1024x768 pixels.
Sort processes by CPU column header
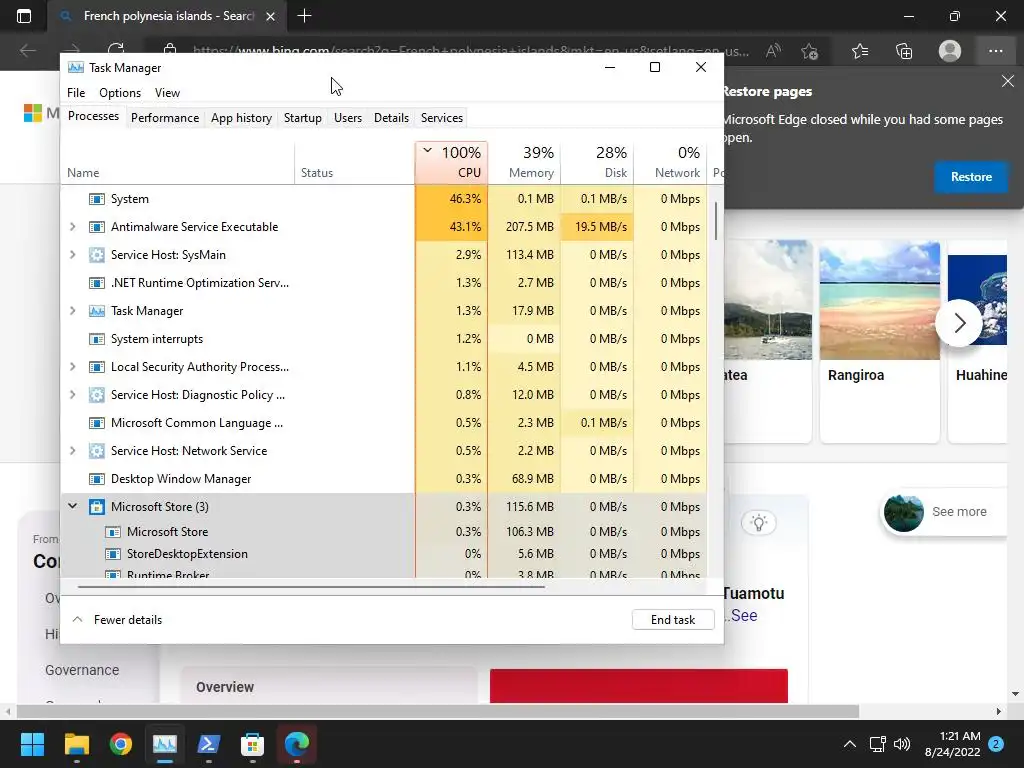[x=451, y=163]
